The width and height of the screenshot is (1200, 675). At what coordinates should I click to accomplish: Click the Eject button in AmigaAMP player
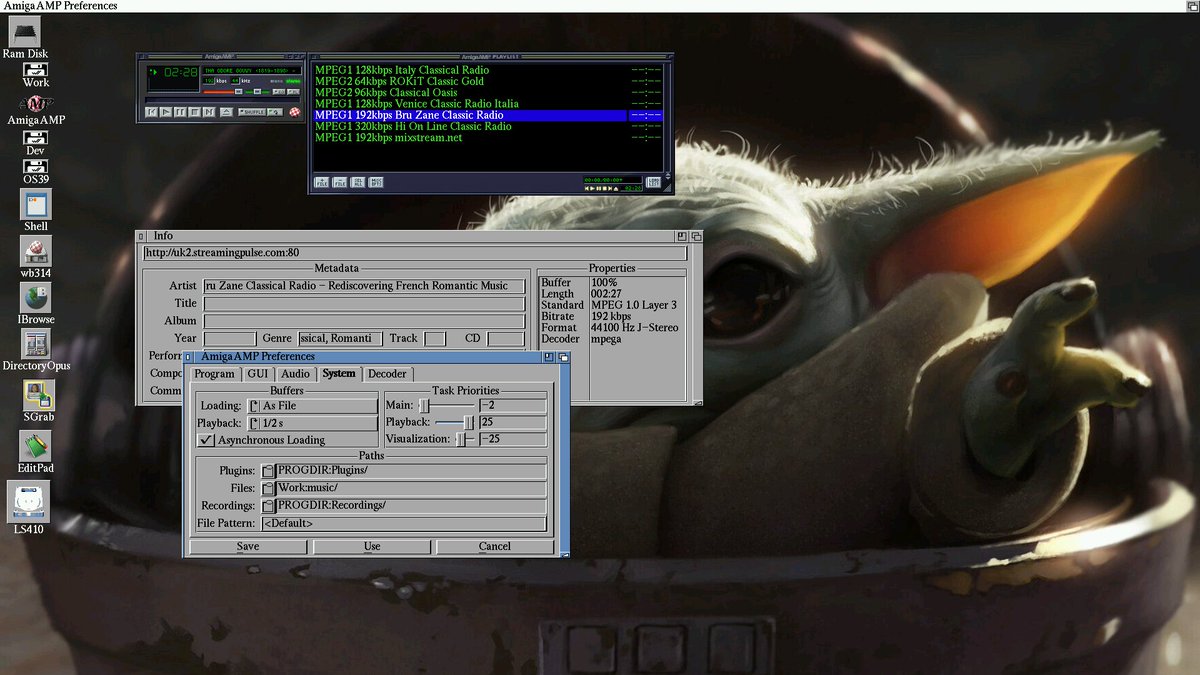pyautogui.click(x=226, y=112)
